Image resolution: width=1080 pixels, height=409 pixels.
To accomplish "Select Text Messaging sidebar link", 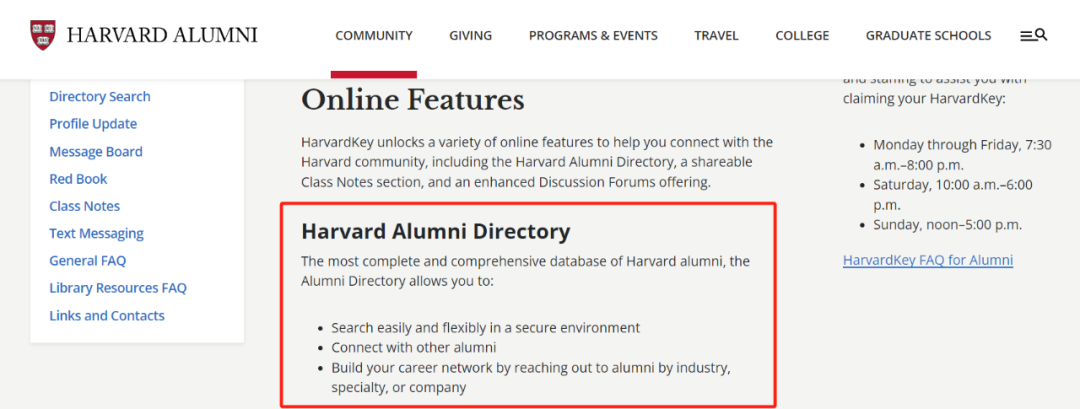I will (x=96, y=233).
